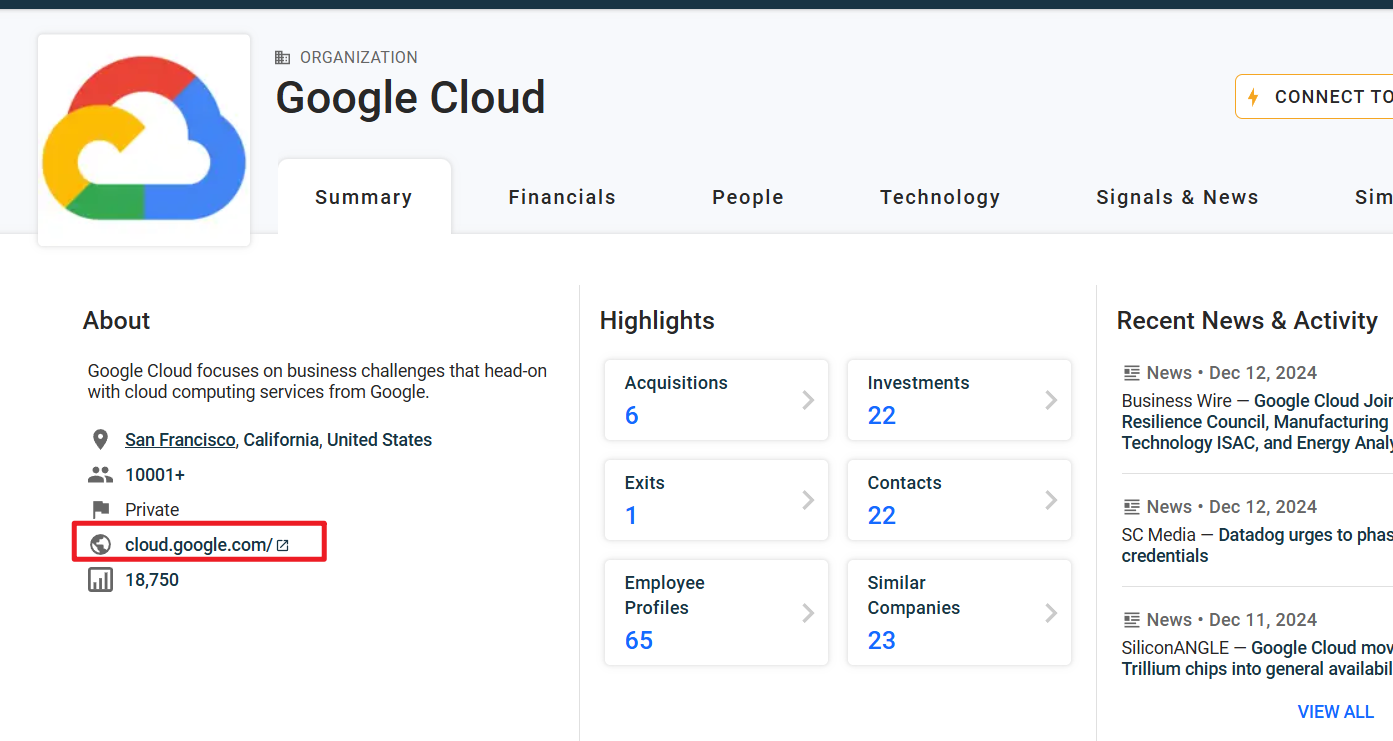The width and height of the screenshot is (1393, 741).
Task: Click the news icon for SC Media article
Action: click(x=1132, y=507)
